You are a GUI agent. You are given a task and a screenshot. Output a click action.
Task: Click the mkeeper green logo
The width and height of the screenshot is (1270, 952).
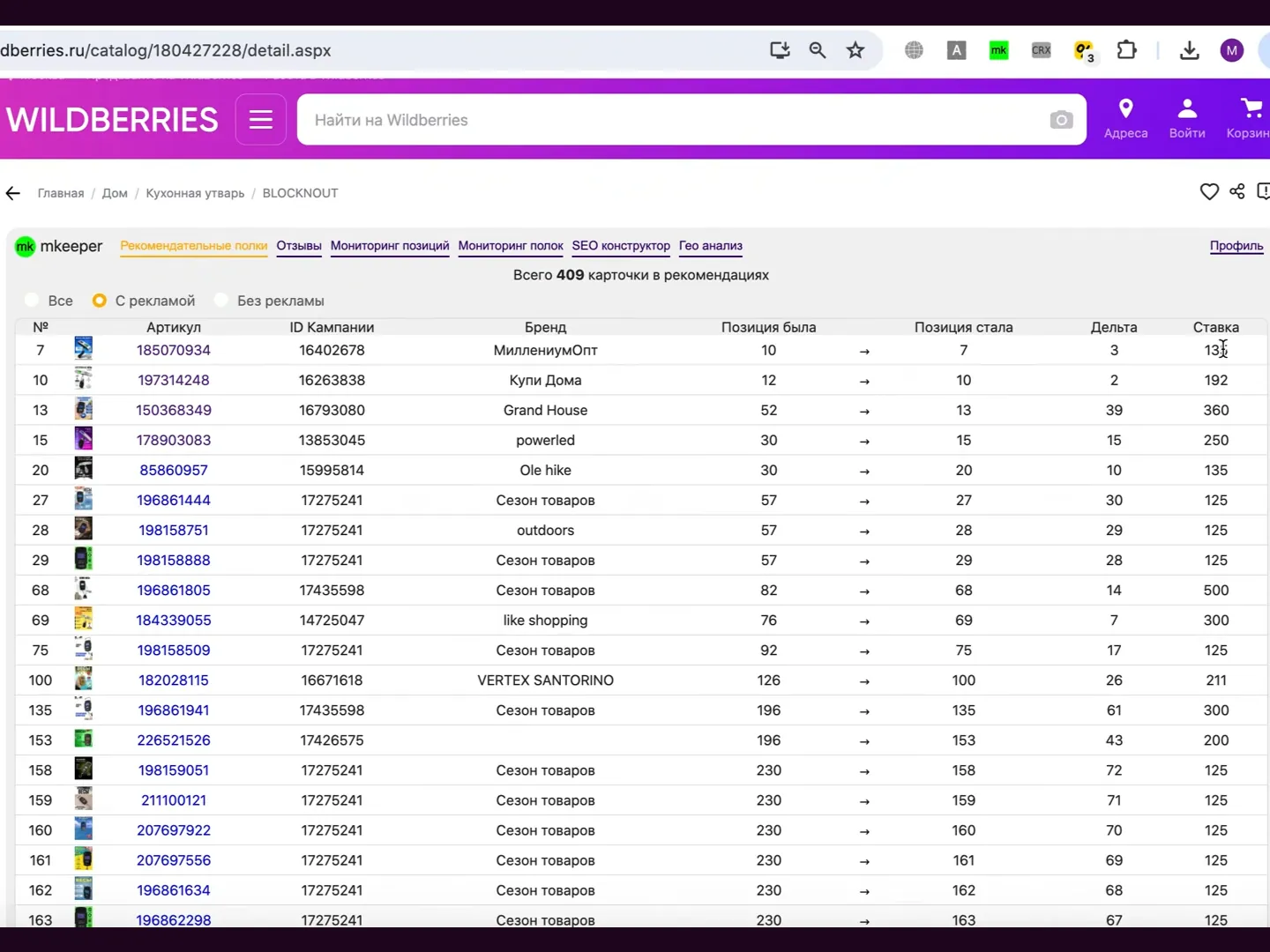pos(25,247)
